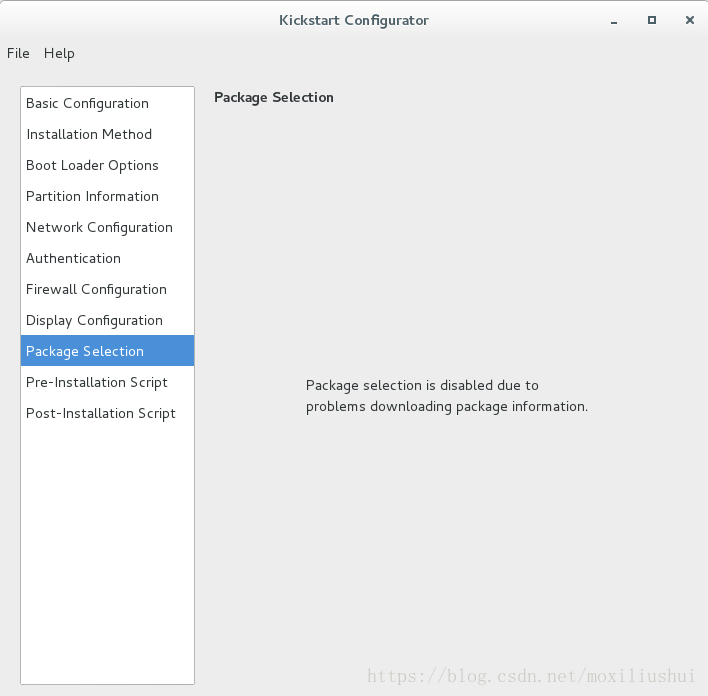This screenshot has height=696, width=708.
Task: Select Display Configuration entry
Action: click(x=107, y=320)
